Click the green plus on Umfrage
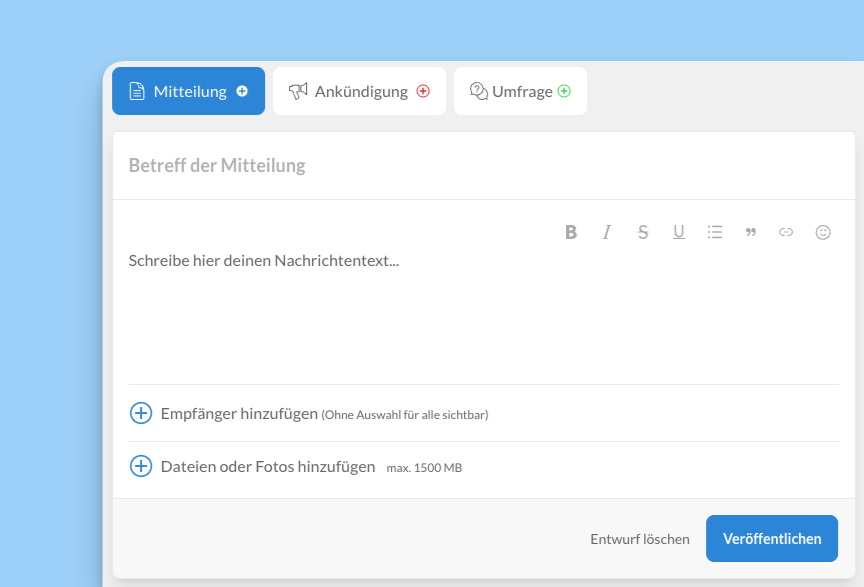 (x=564, y=91)
